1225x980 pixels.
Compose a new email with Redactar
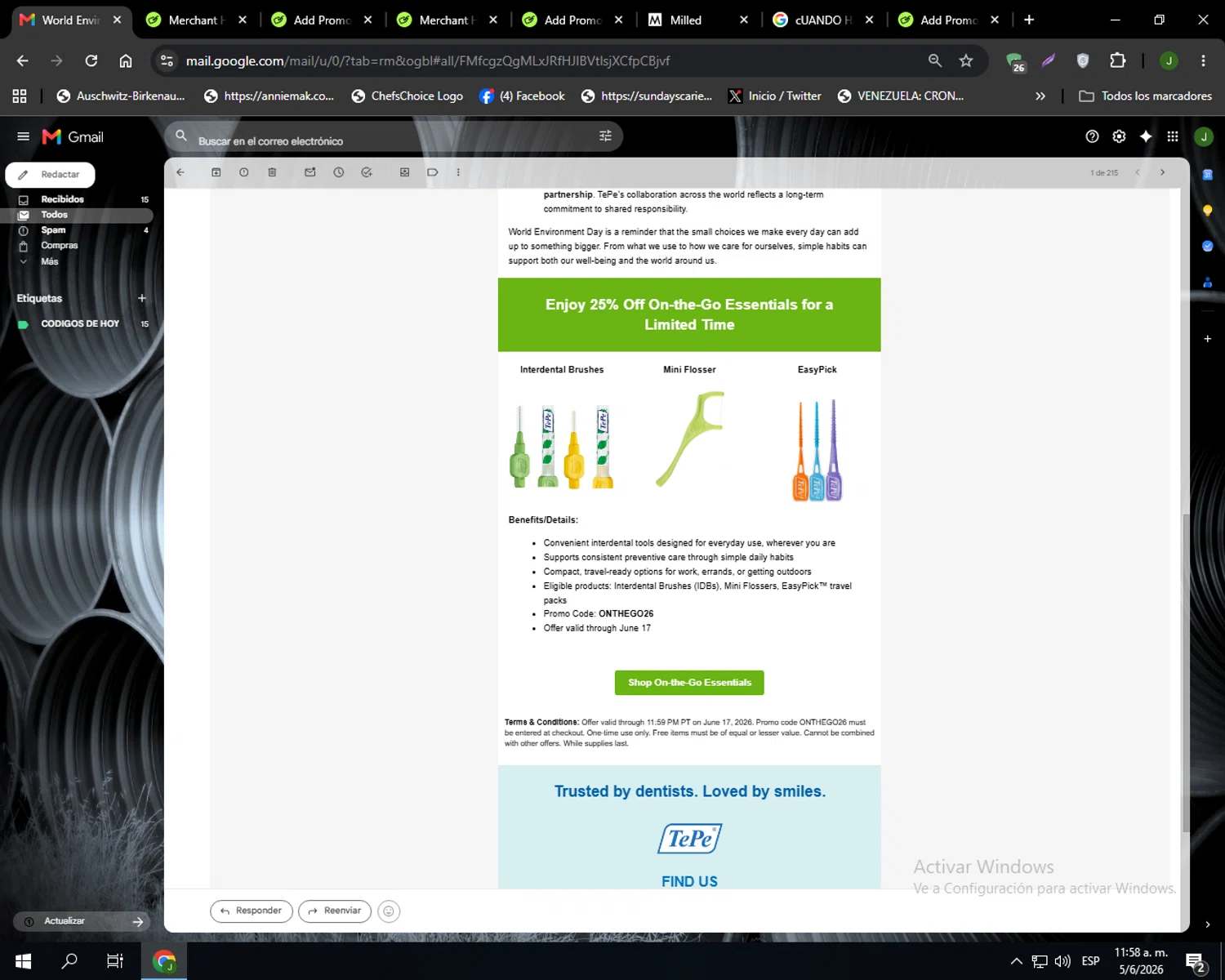[x=50, y=175]
